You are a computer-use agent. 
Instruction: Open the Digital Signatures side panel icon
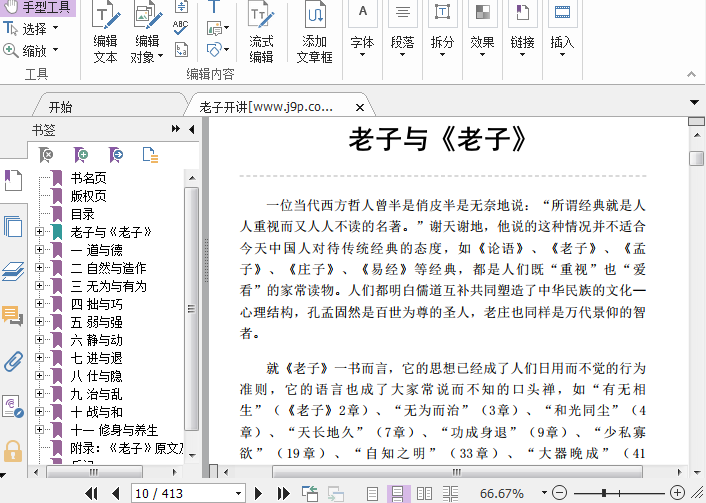coord(13,406)
